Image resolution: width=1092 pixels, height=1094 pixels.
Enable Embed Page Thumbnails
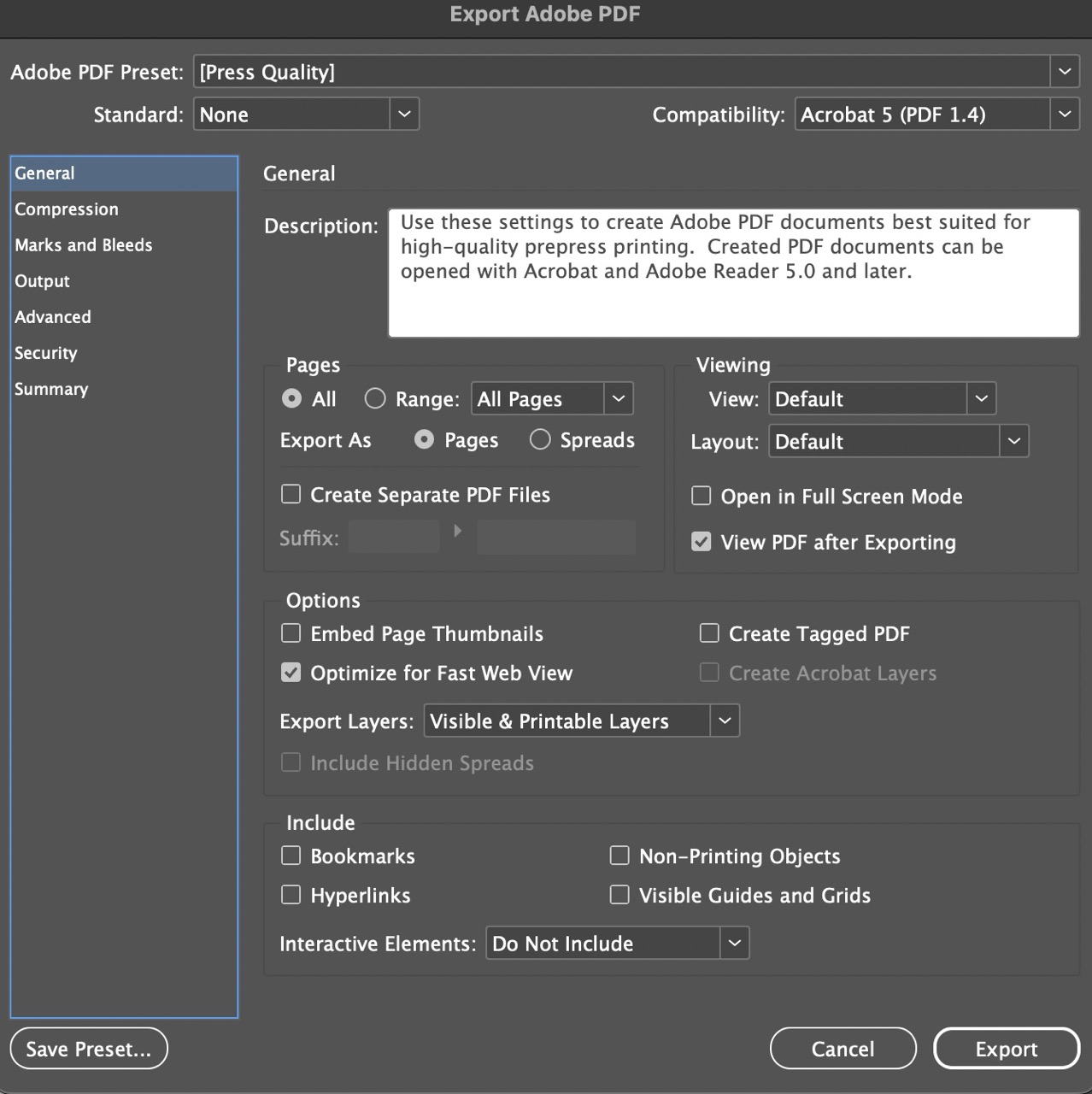coord(291,633)
